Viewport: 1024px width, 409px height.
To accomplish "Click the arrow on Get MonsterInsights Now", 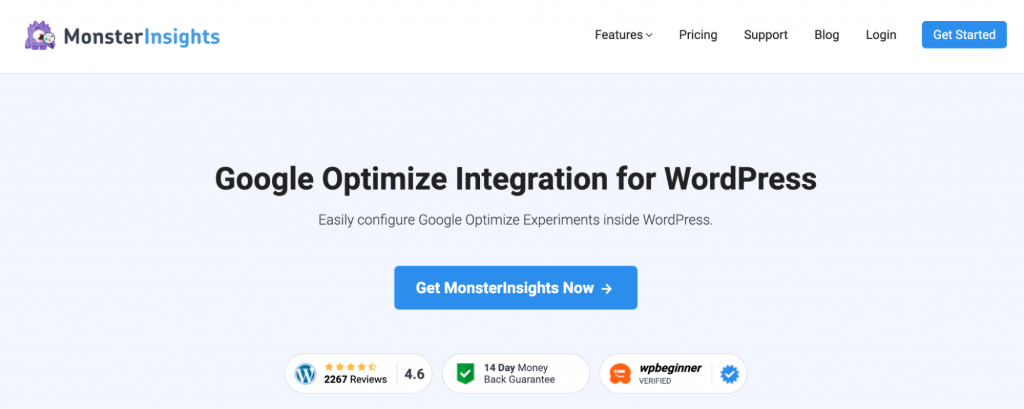I will pyautogui.click(x=607, y=288).
